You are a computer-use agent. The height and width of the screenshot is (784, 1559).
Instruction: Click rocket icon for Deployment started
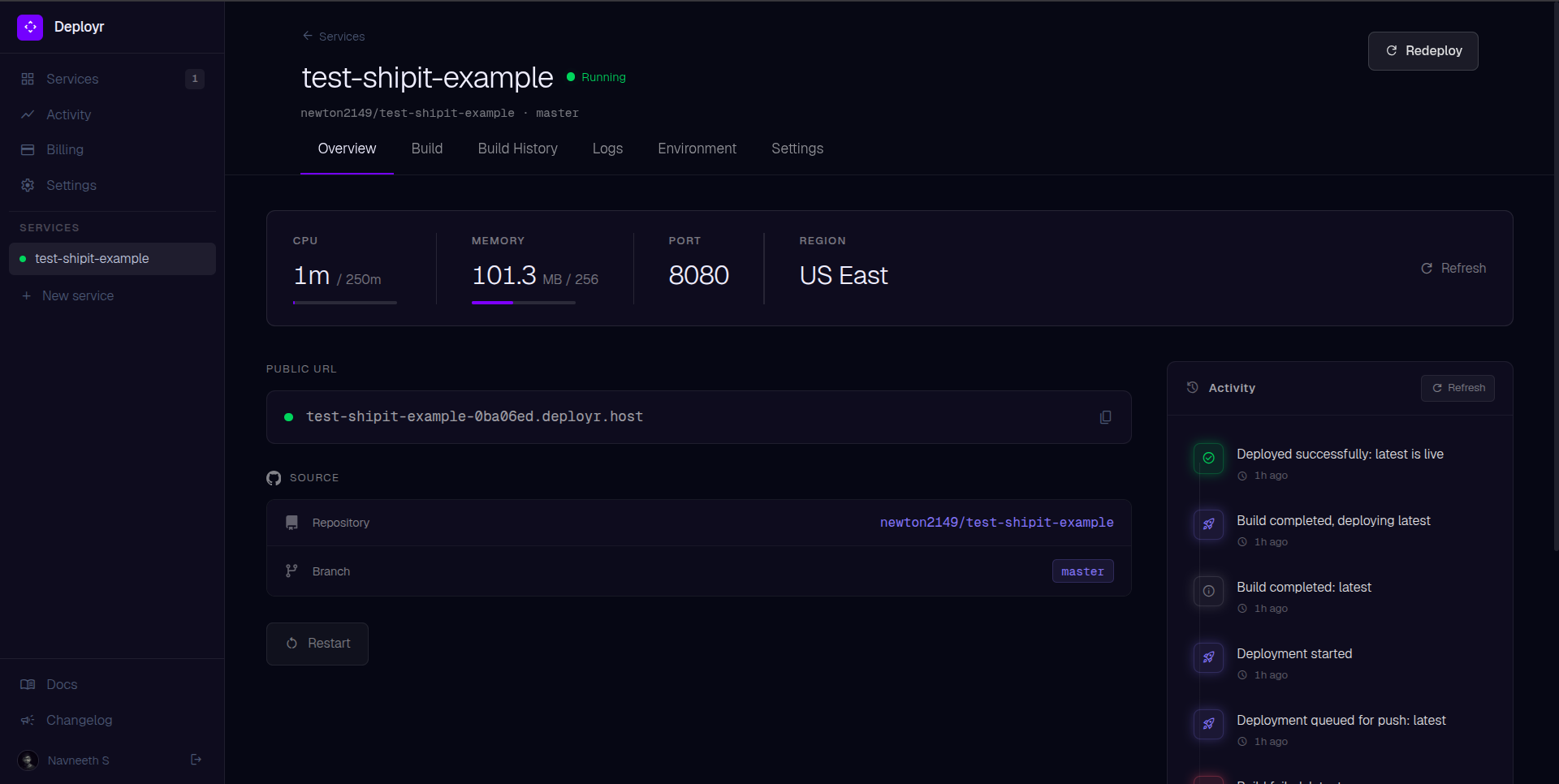(1208, 657)
